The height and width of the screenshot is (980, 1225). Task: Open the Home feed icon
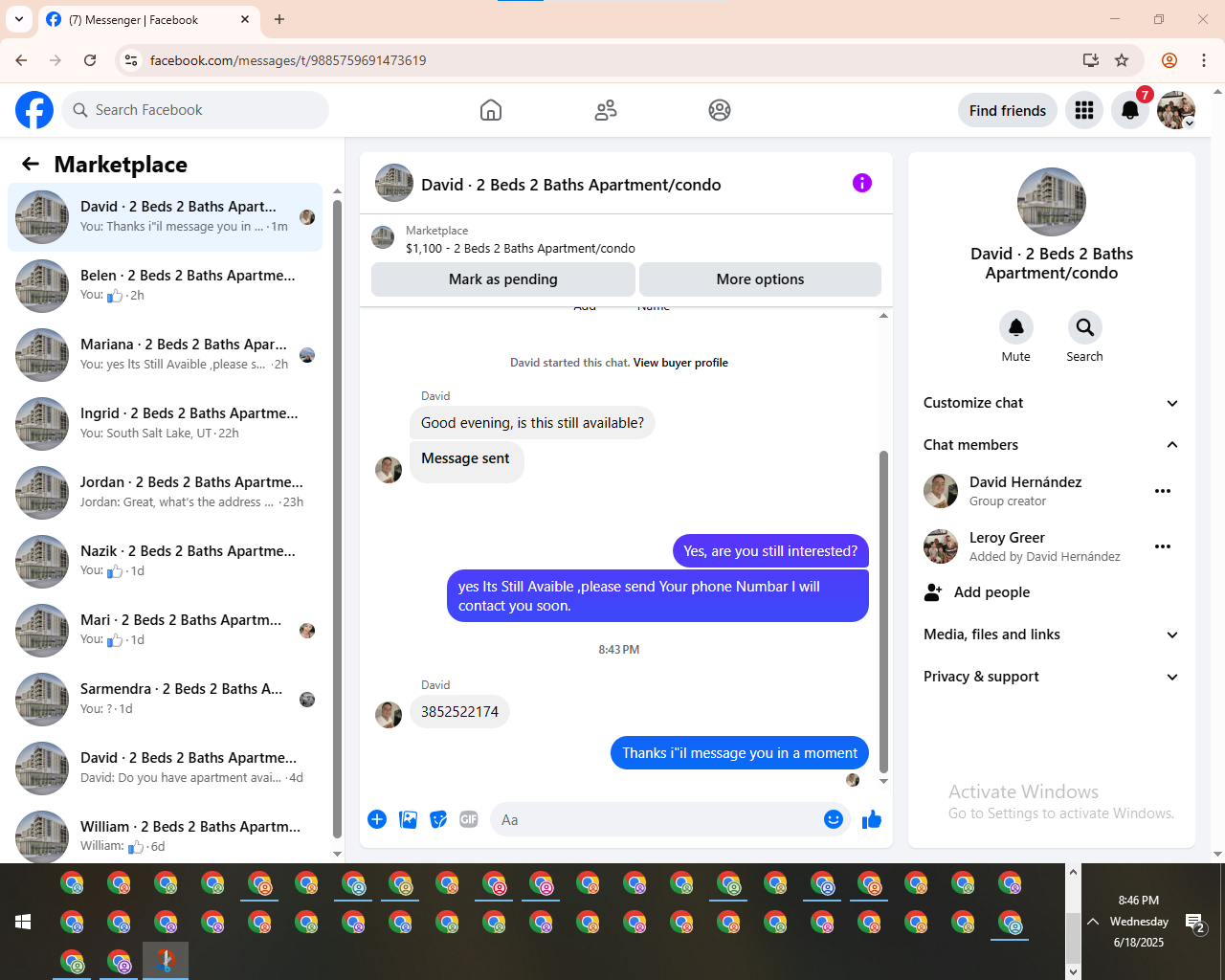[x=491, y=110]
